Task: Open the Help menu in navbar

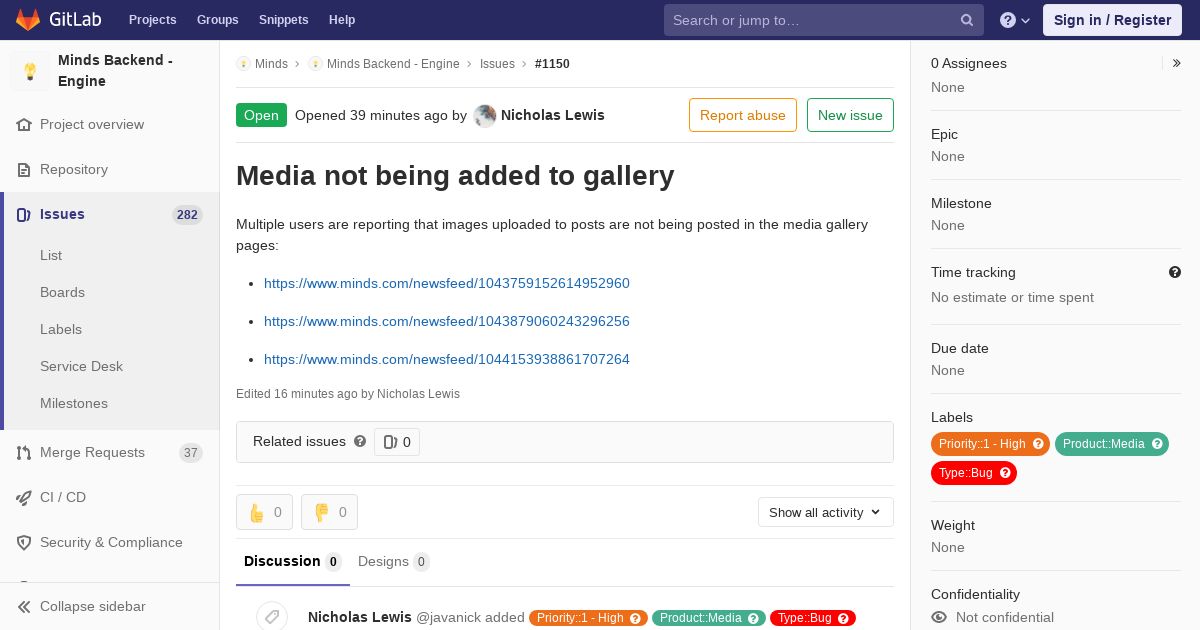Action: click(342, 20)
